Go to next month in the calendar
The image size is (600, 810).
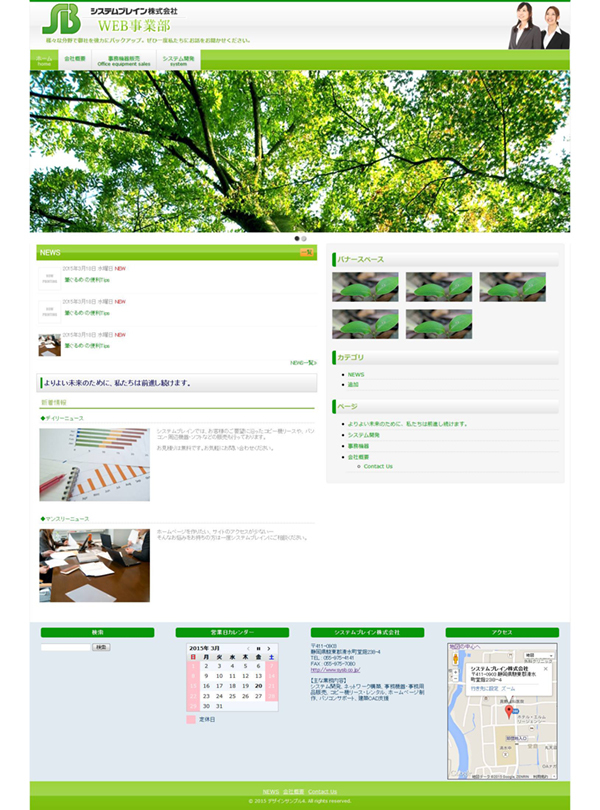269,648
